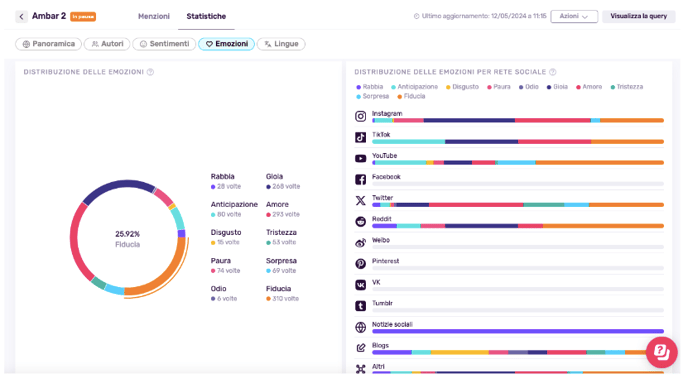Click the TikTok network icon
This screenshot has height=388, width=688.
360,137
